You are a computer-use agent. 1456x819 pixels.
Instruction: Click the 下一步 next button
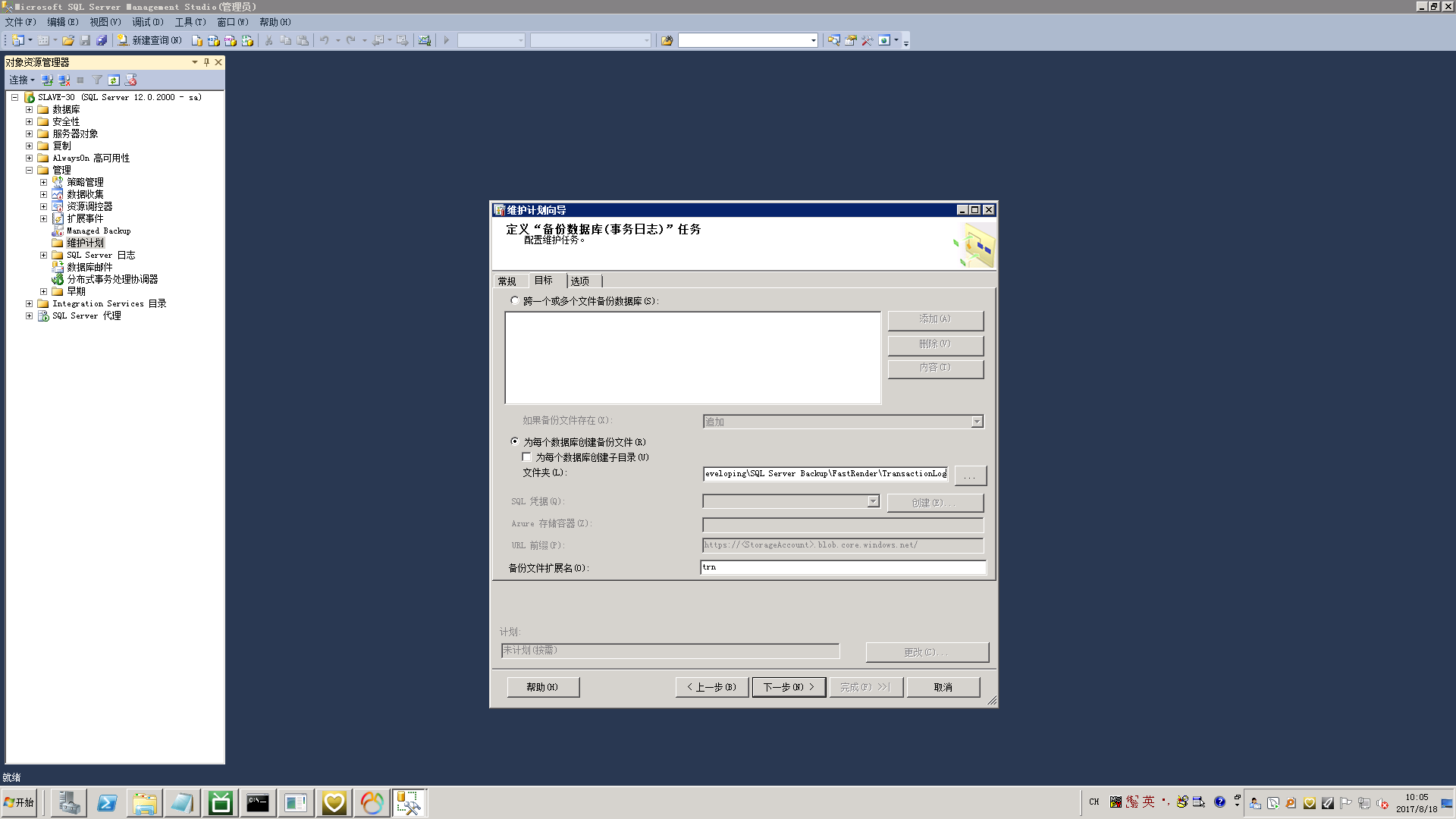tap(789, 687)
